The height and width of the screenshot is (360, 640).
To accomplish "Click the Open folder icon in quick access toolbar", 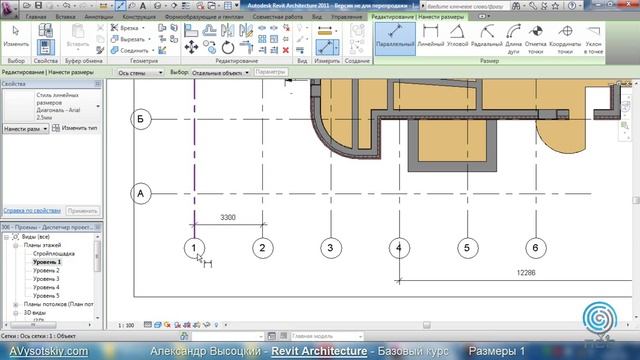I will point(27,6).
